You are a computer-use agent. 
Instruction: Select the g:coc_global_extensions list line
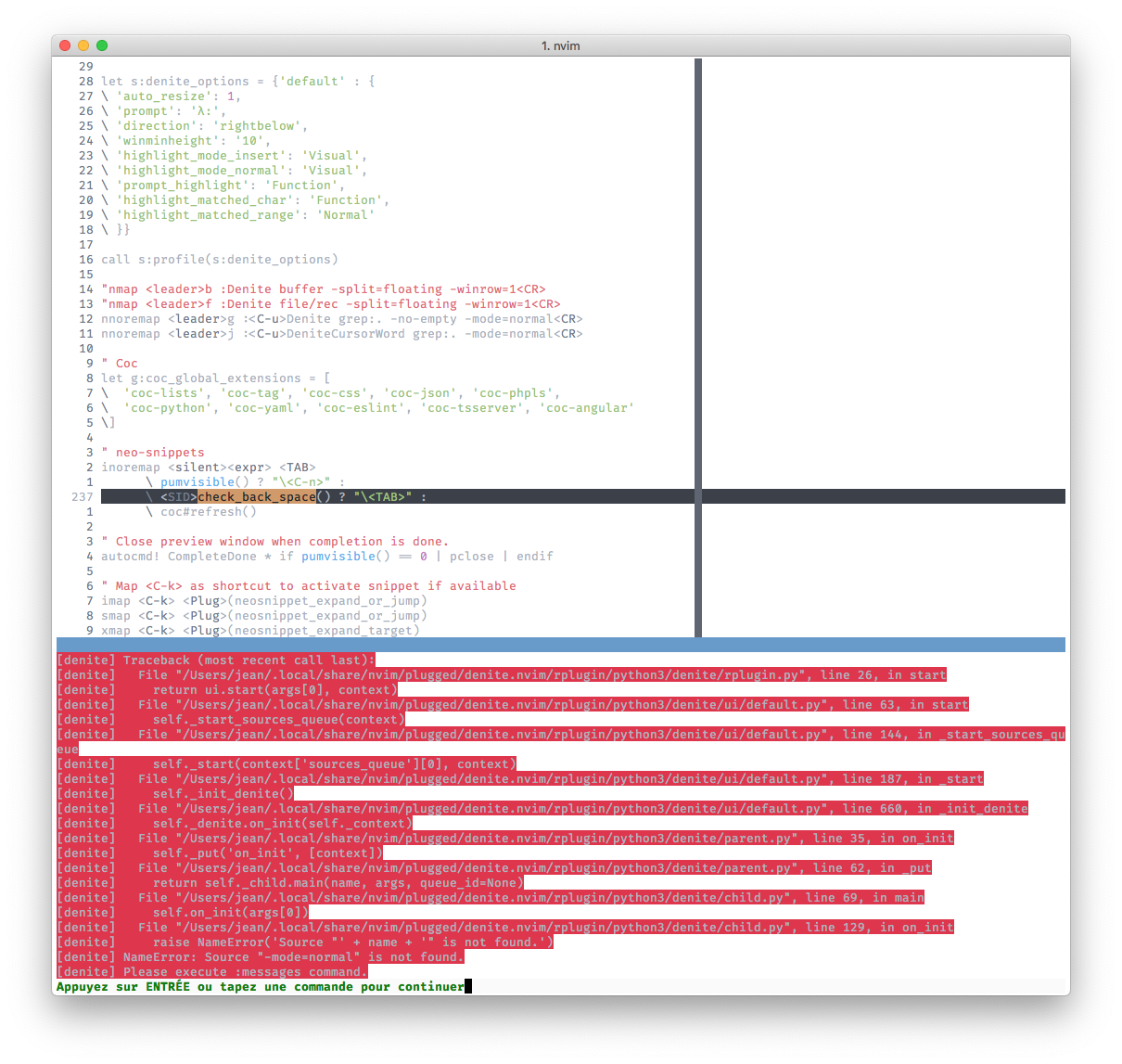pyautogui.click(x=215, y=378)
